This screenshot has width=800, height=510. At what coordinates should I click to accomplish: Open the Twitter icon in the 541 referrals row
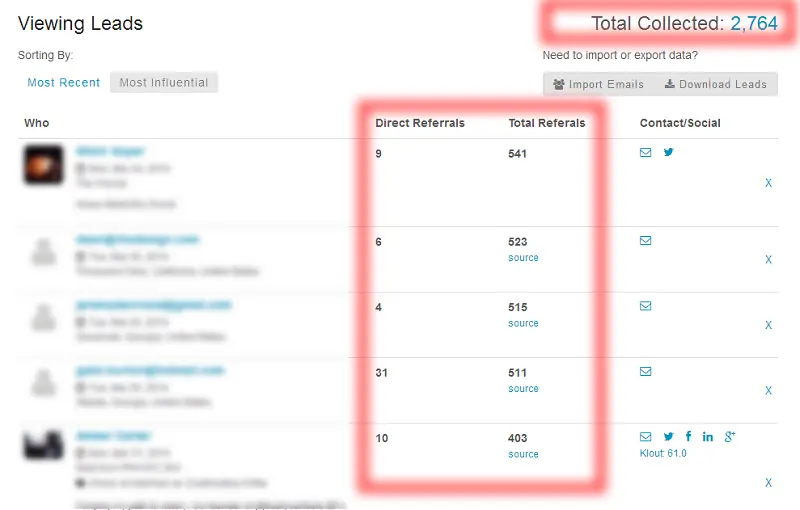click(669, 153)
